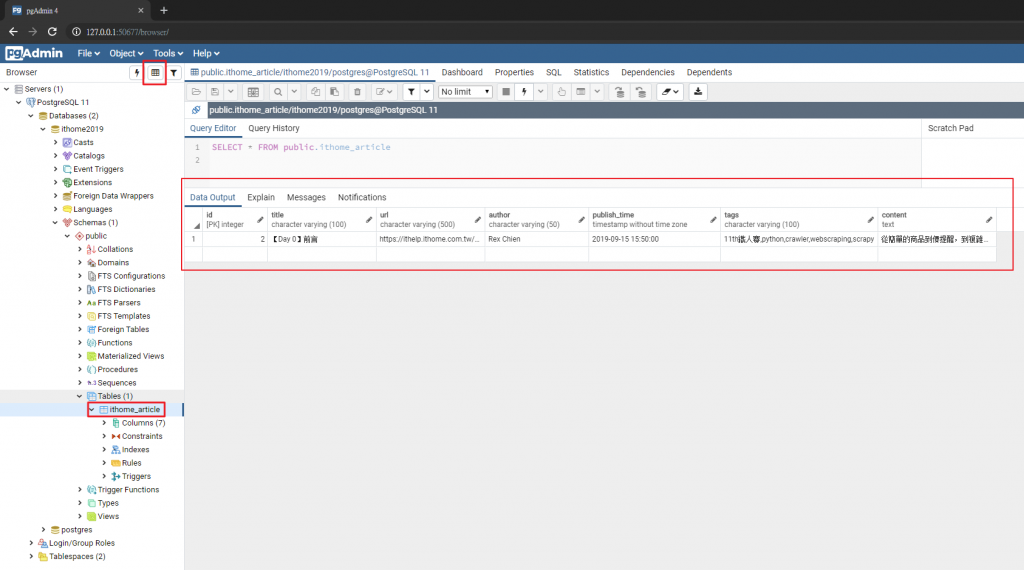The image size is (1024, 570).
Task: Expand the Sequences tree node
Action: (80, 383)
